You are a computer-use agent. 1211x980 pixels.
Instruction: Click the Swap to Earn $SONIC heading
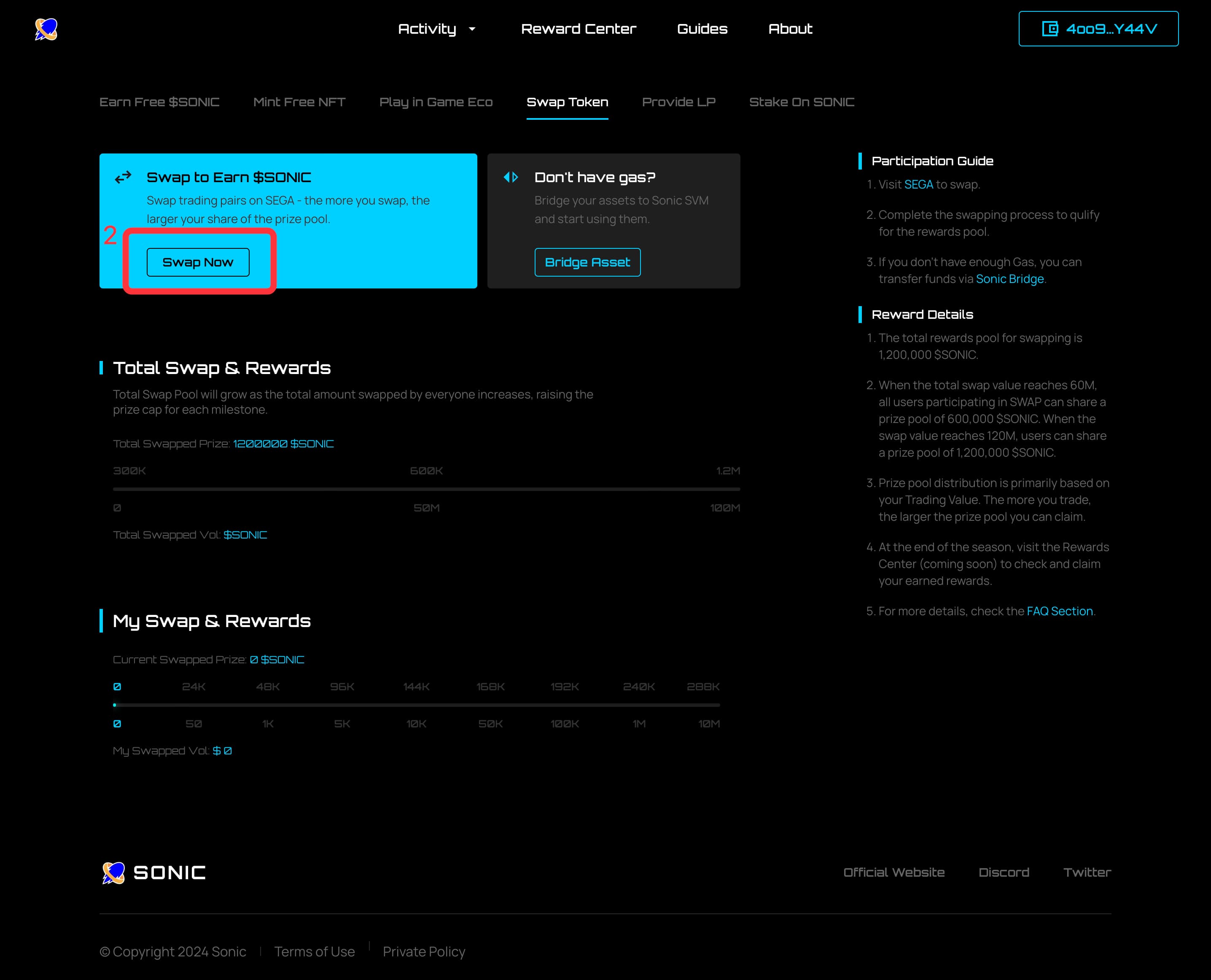coord(229,178)
